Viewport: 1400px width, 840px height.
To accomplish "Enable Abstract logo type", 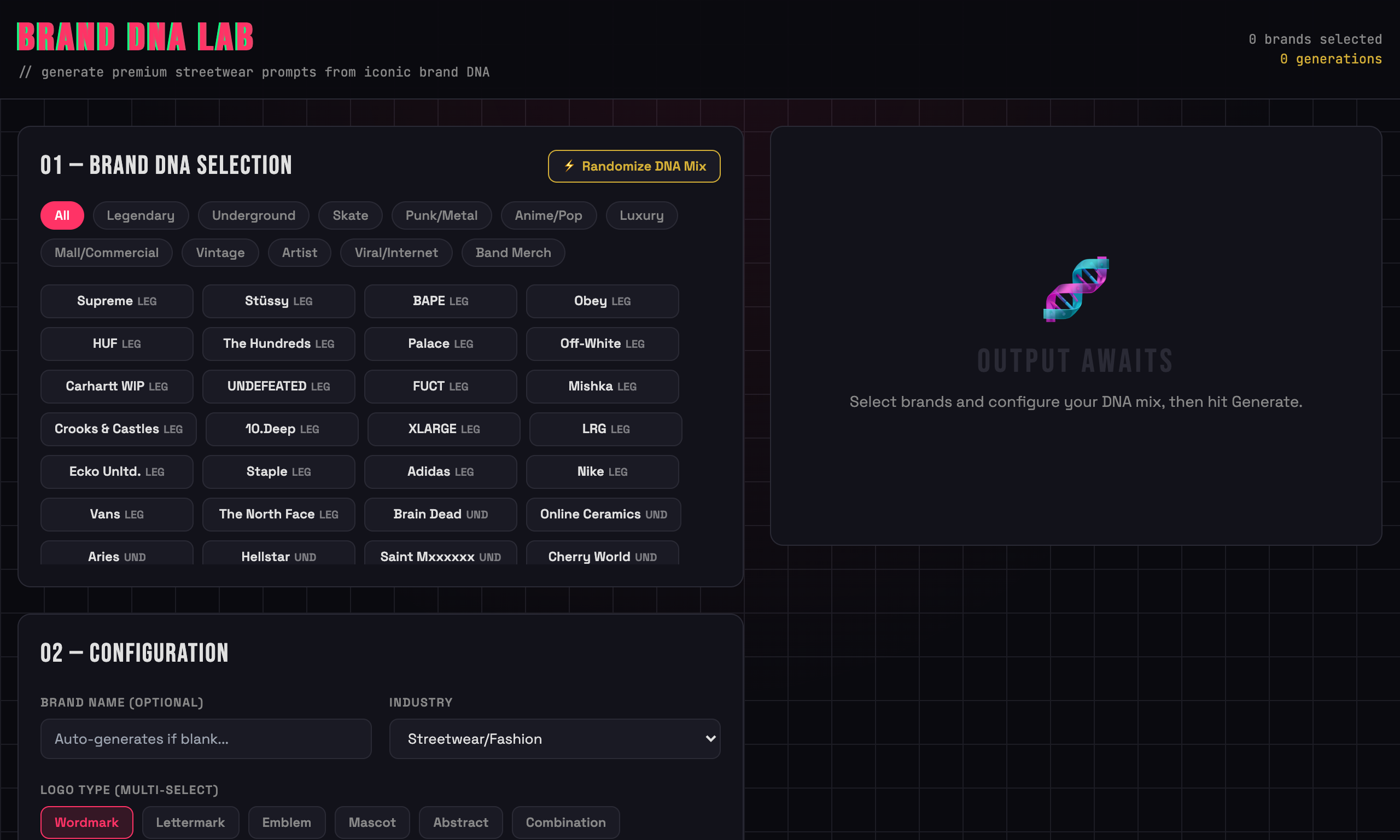I will click(460, 822).
